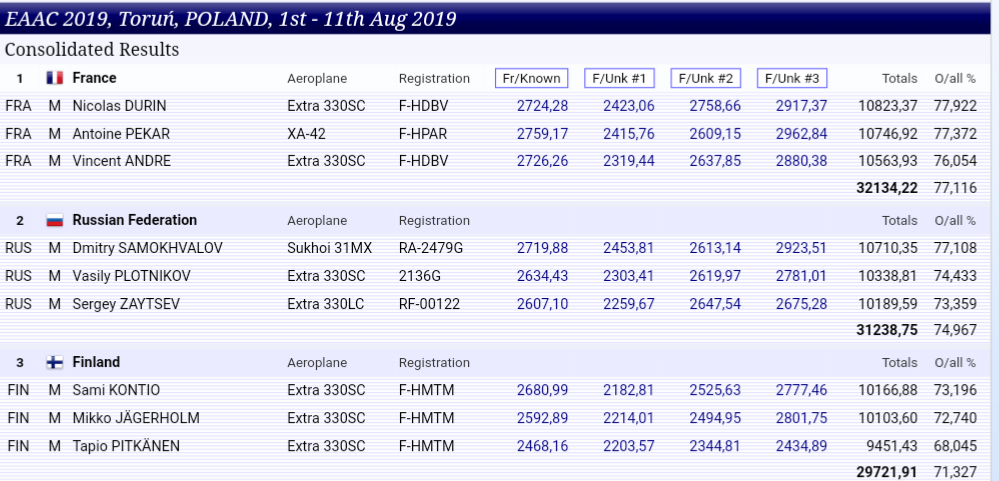Viewport: 999px width, 481px height.
Task: Click the Russian Federation flag icon
Action: pos(55,220)
